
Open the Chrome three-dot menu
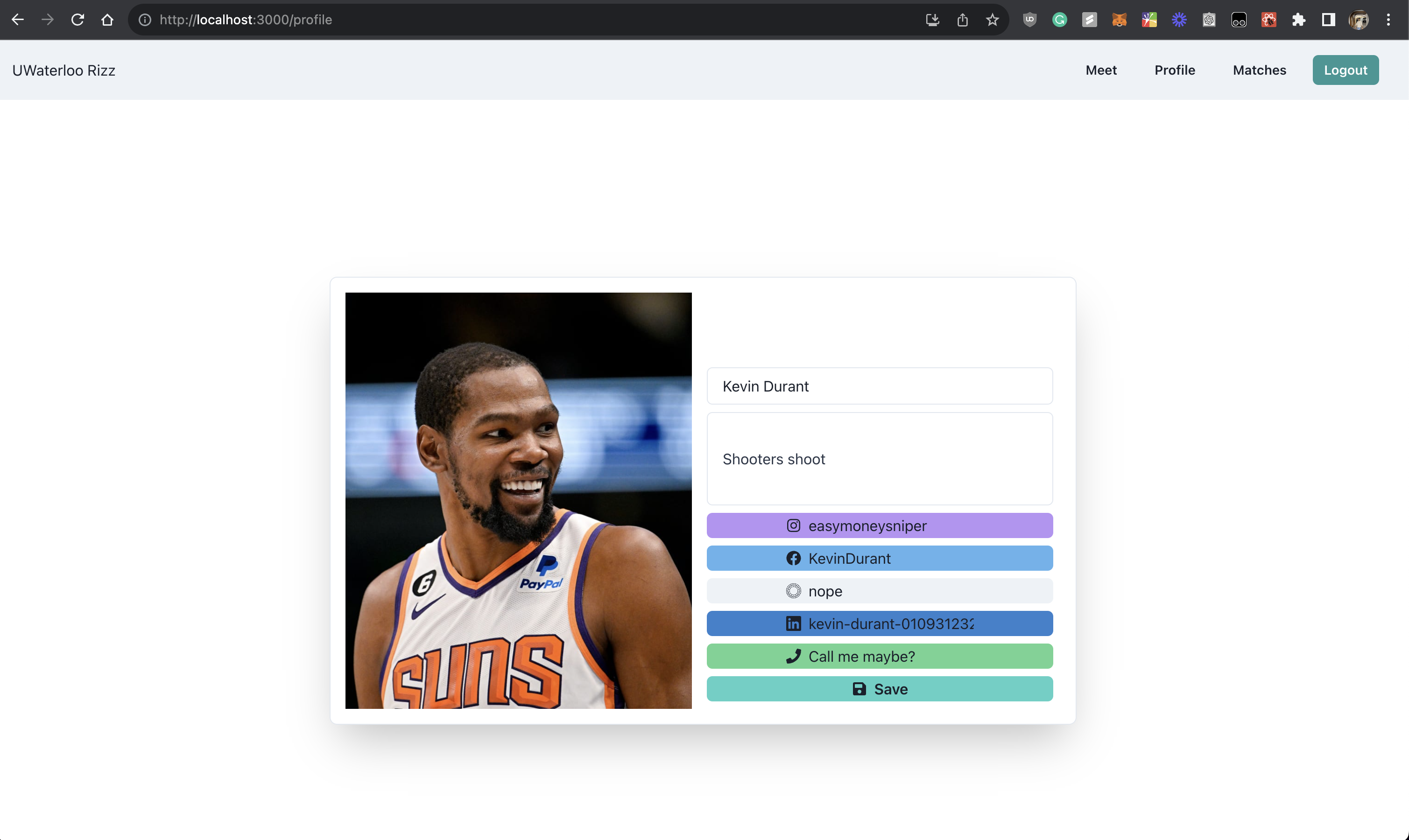(1388, 20)
